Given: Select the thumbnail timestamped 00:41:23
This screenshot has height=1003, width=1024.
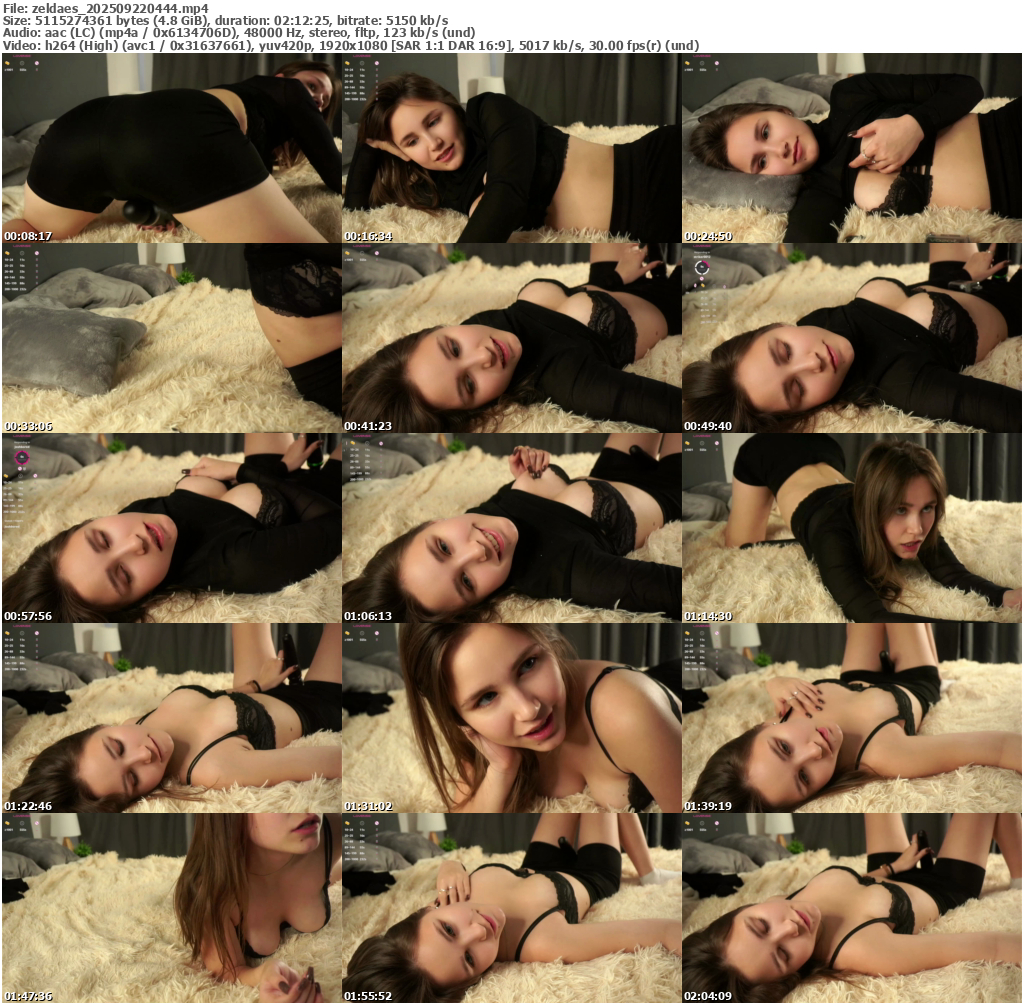Looking at the screenshot, I should [x=511, y=338].
